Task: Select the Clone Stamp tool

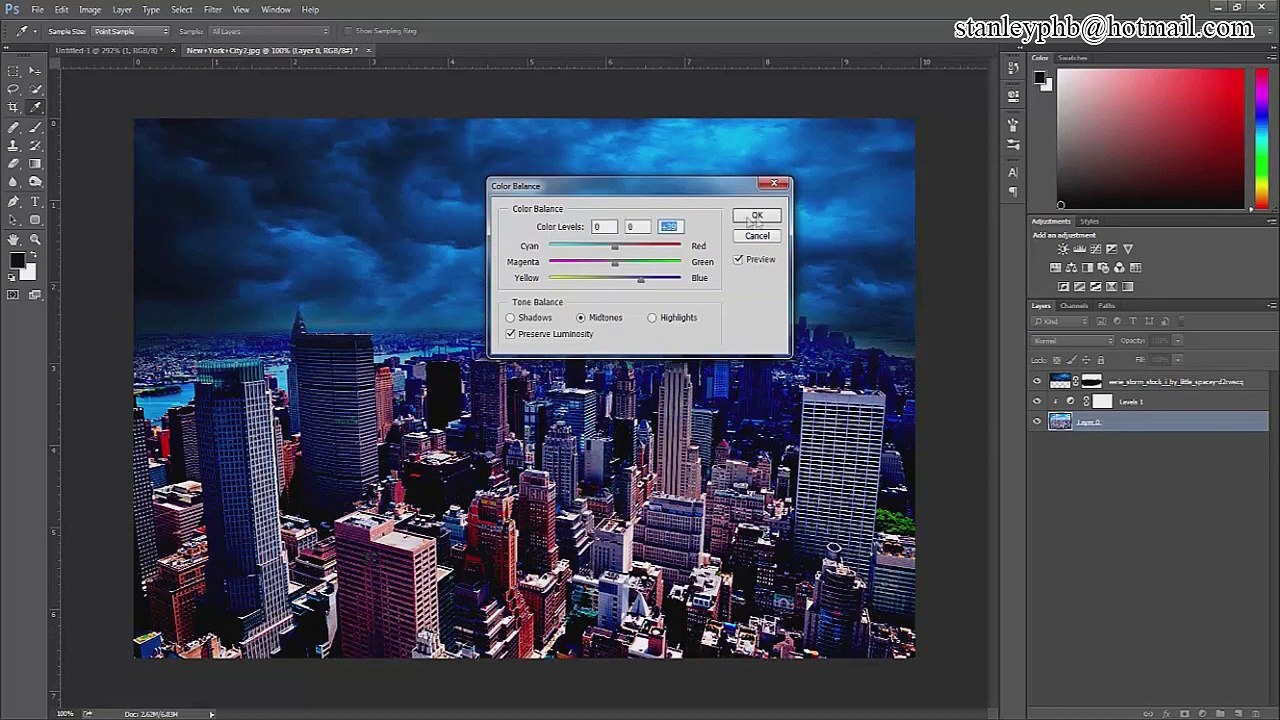Action: tap(13, 145)
